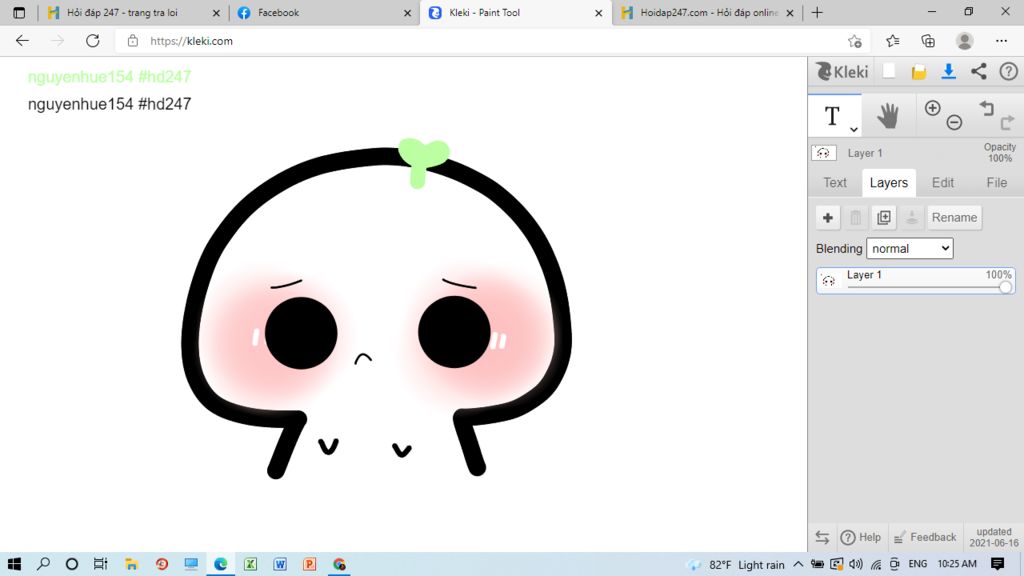This screenshot has width=1024, height=576.
Task: Open the volume control in system tray
Action: [x=856, y=564]
